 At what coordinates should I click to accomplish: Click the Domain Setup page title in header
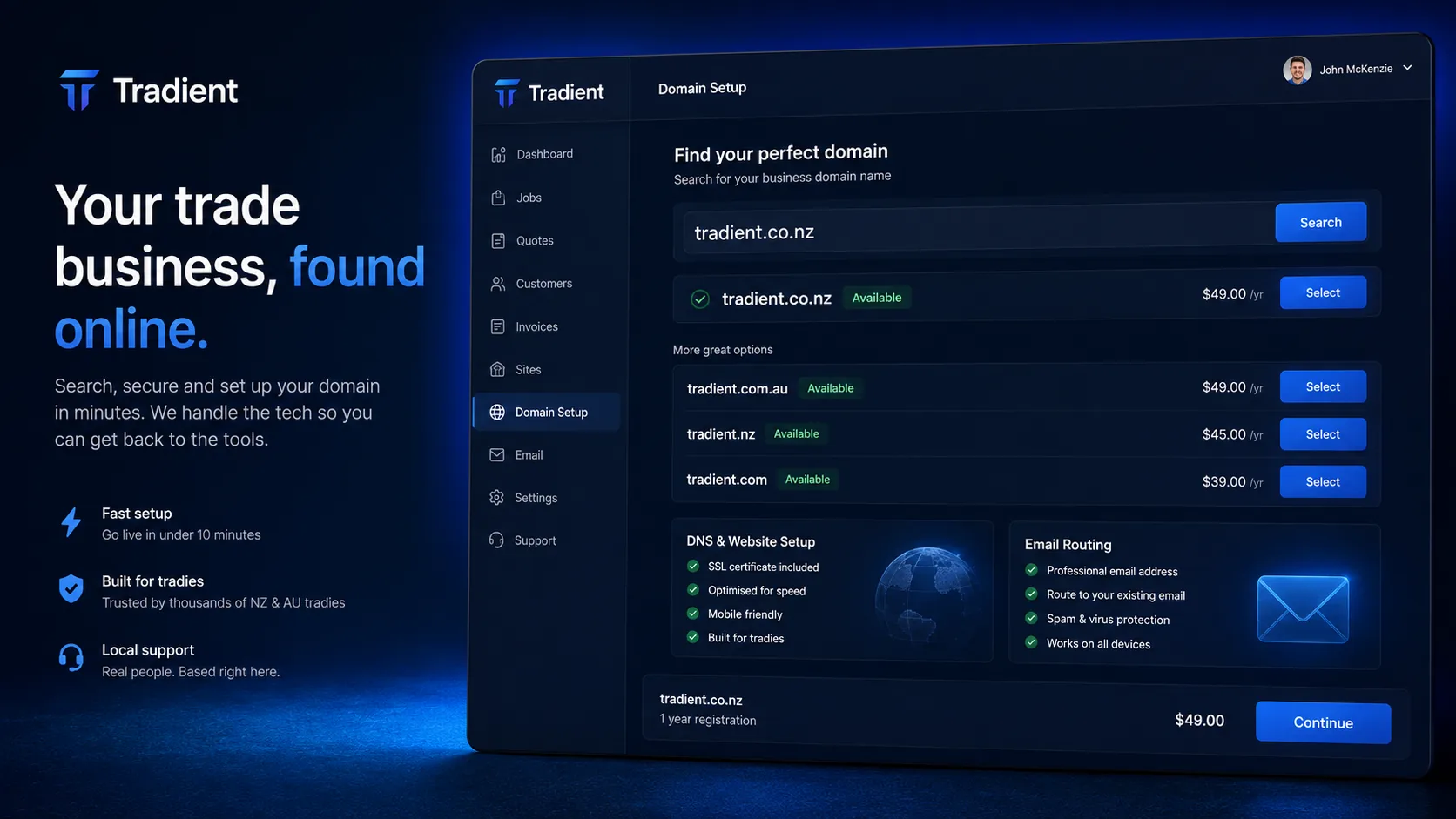(x=702, y=88)
